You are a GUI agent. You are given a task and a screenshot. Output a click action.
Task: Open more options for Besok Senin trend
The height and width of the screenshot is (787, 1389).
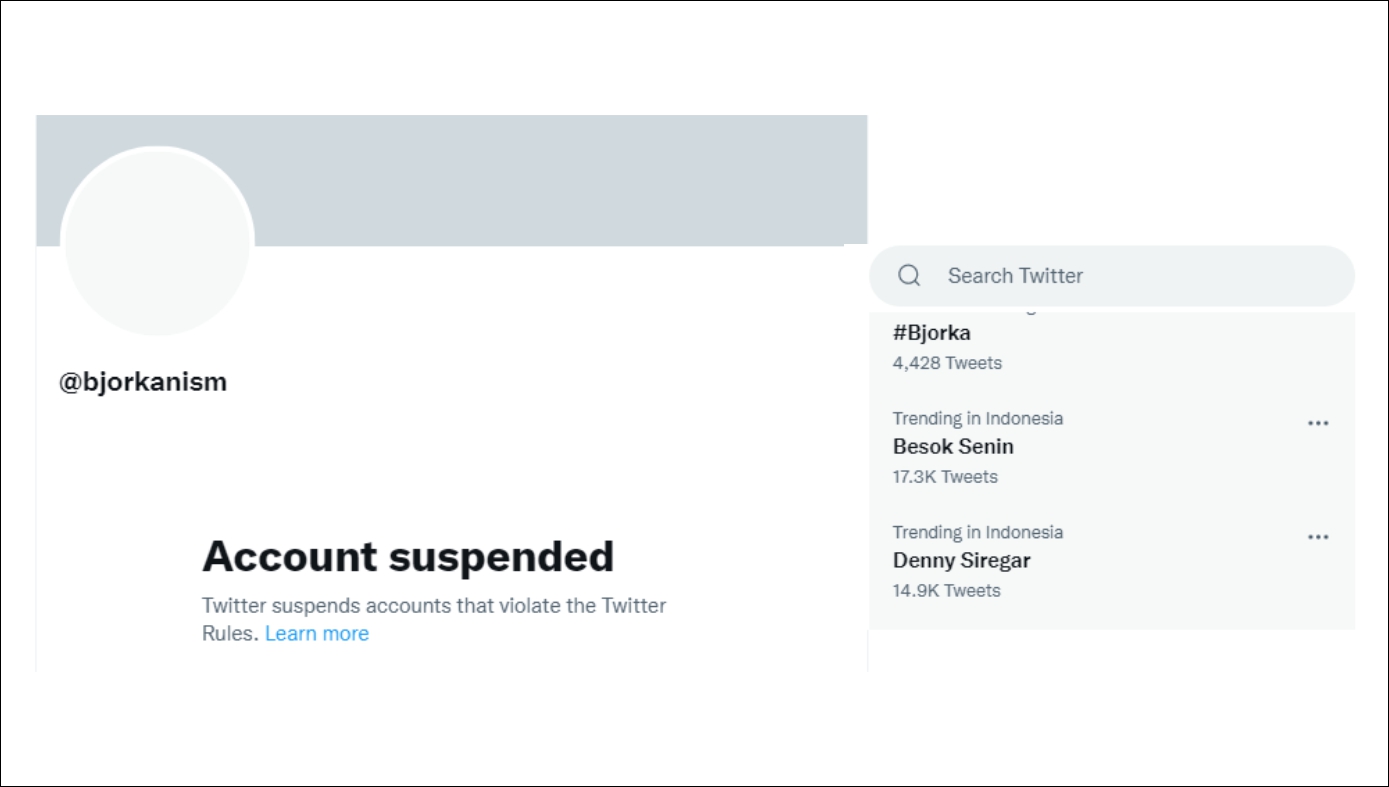[x=1318, y=423]
